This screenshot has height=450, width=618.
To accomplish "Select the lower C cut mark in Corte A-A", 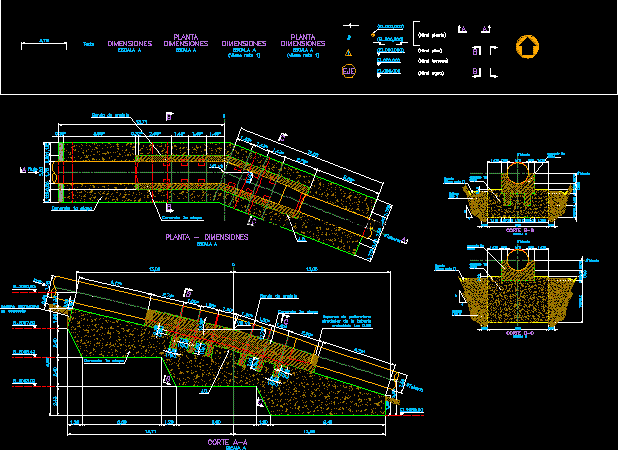I will click(261, 403).
